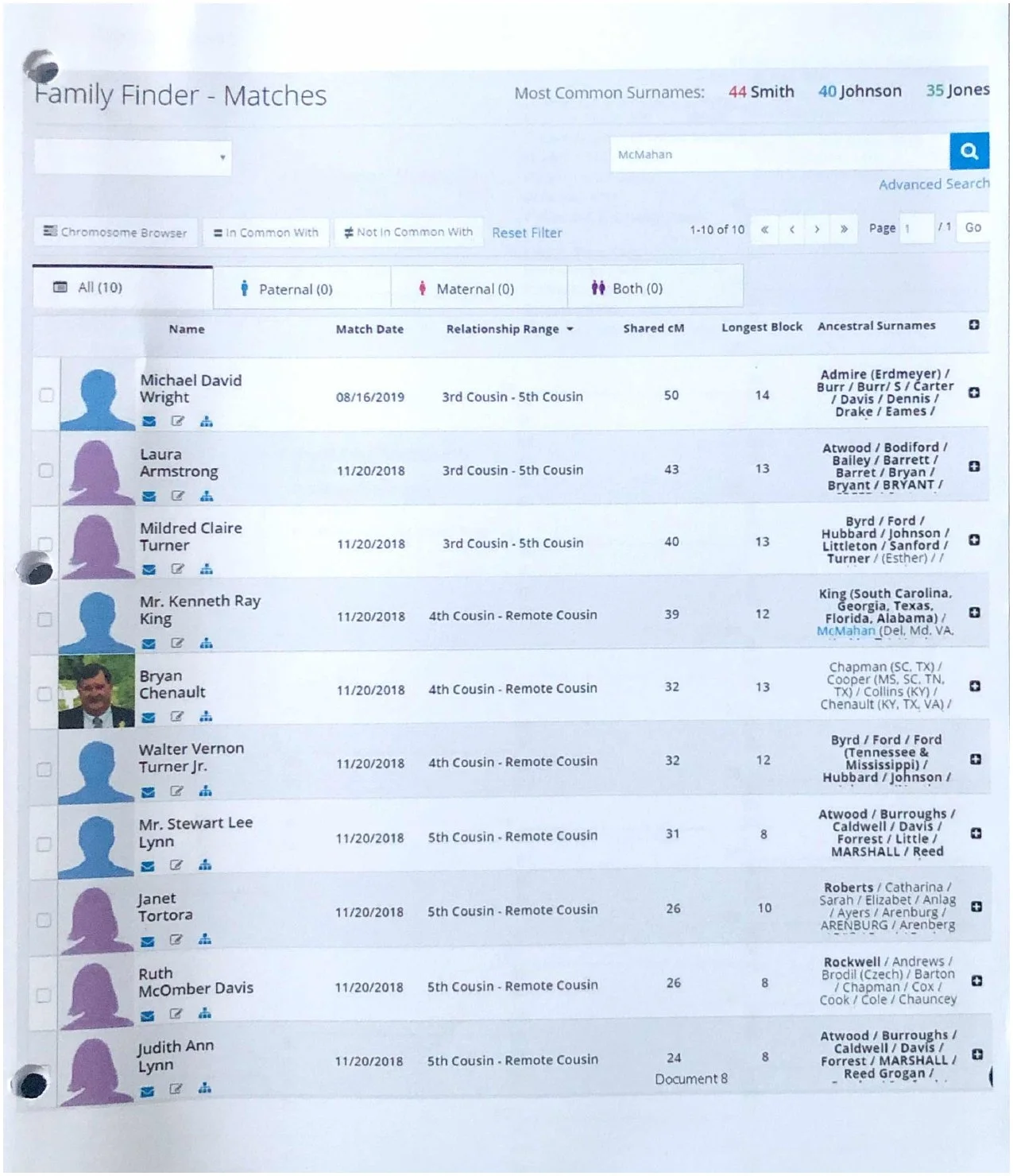Tick the checkbox for Walter Vernon Turner Jr.
1013x1176 pixels.
click(44, 769)
